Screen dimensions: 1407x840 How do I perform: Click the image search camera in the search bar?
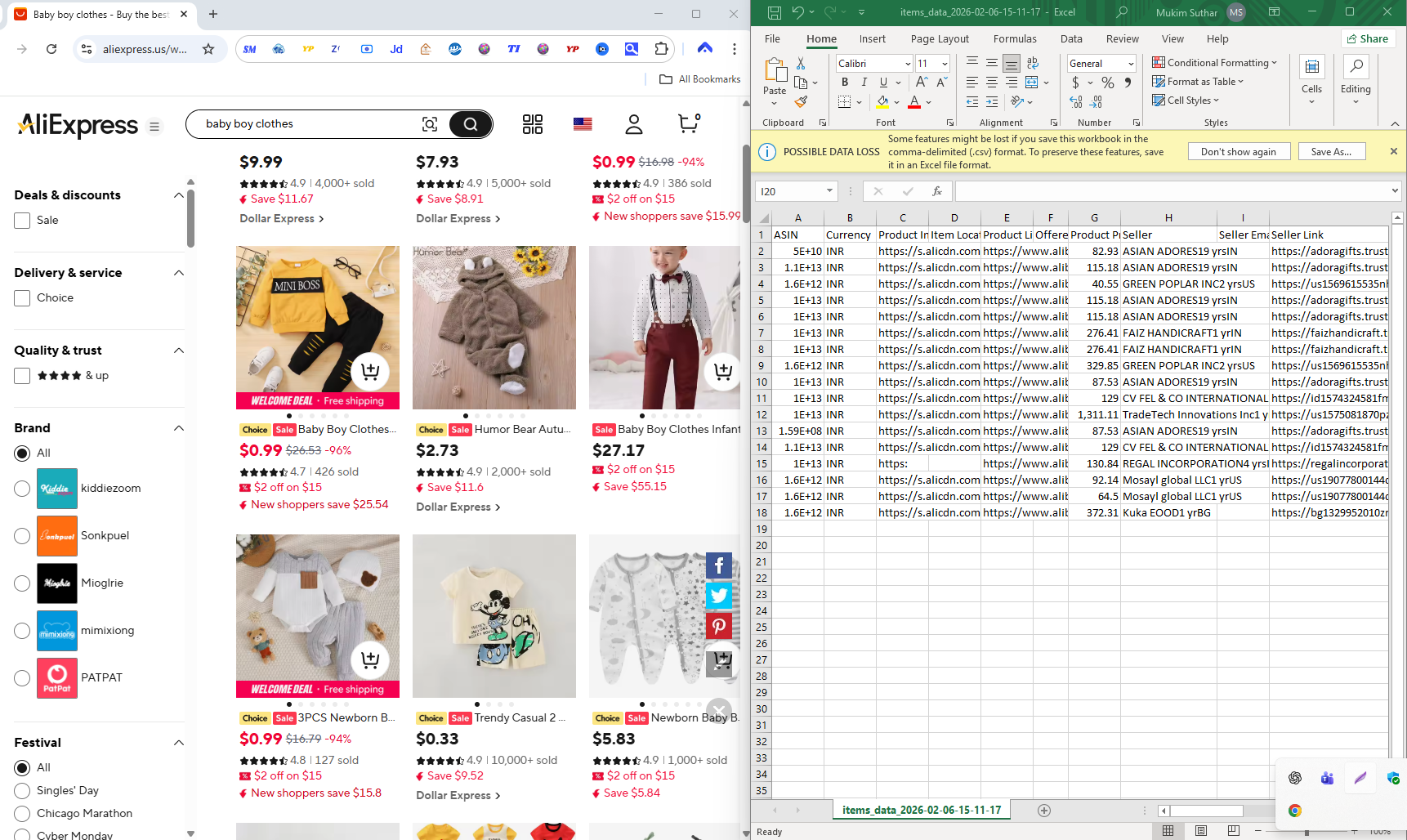(430, 123)
